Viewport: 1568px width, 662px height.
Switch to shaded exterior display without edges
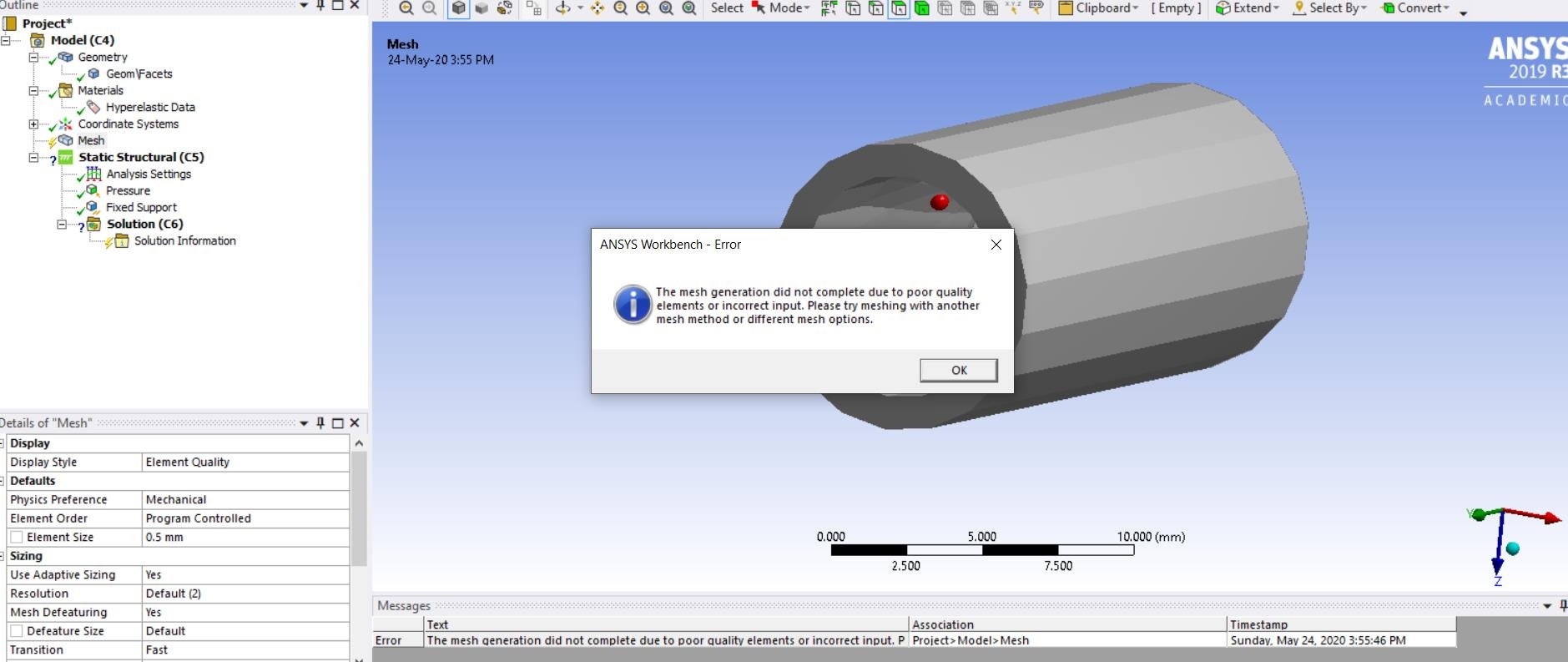point(481,8)
